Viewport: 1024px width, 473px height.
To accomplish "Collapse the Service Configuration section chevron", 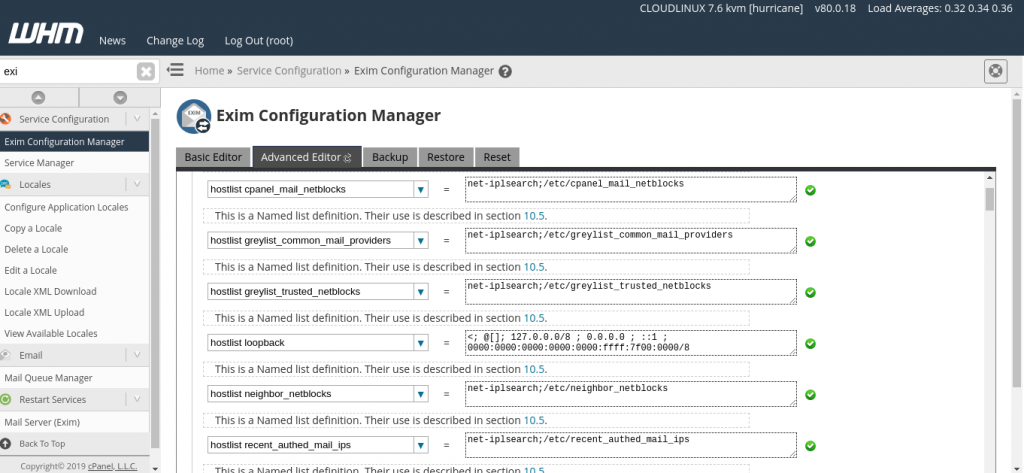I will [137, 119].
